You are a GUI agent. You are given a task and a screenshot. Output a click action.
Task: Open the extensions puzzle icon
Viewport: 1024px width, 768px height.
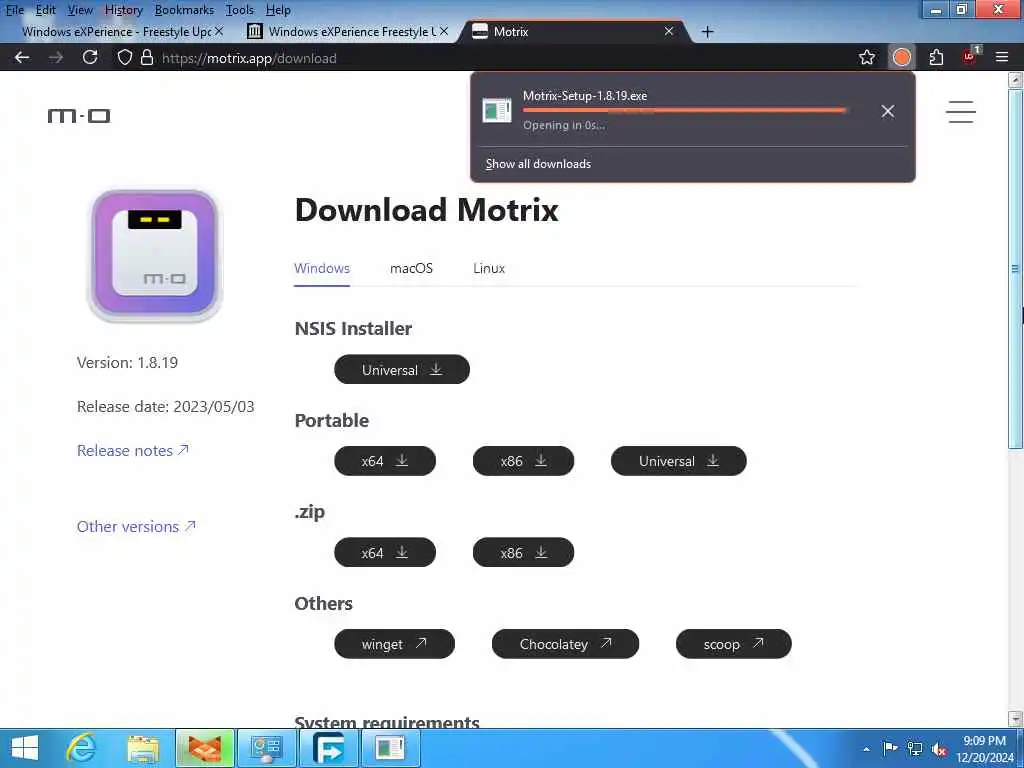936,57
